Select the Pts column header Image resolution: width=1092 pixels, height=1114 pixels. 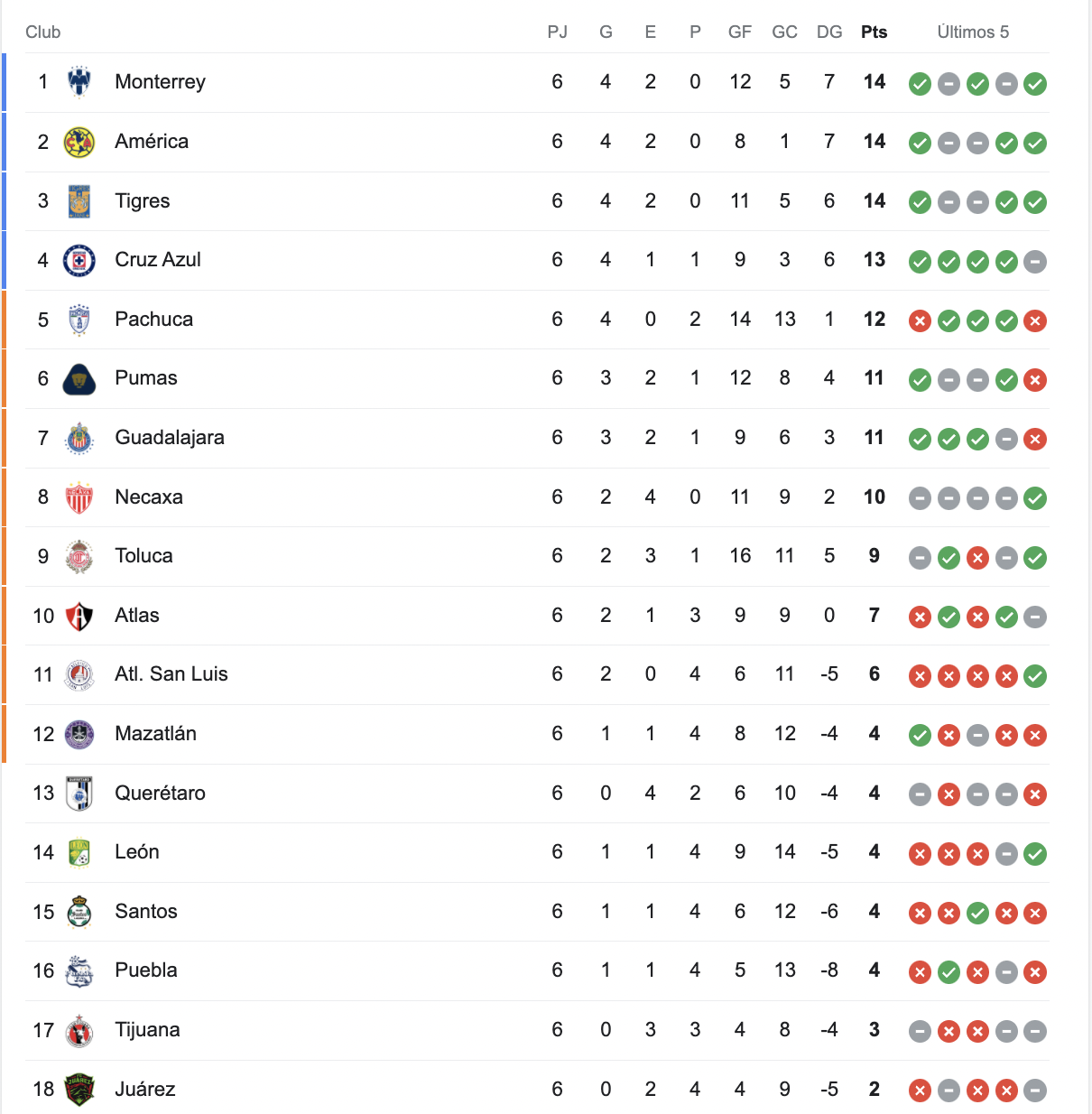874,32
